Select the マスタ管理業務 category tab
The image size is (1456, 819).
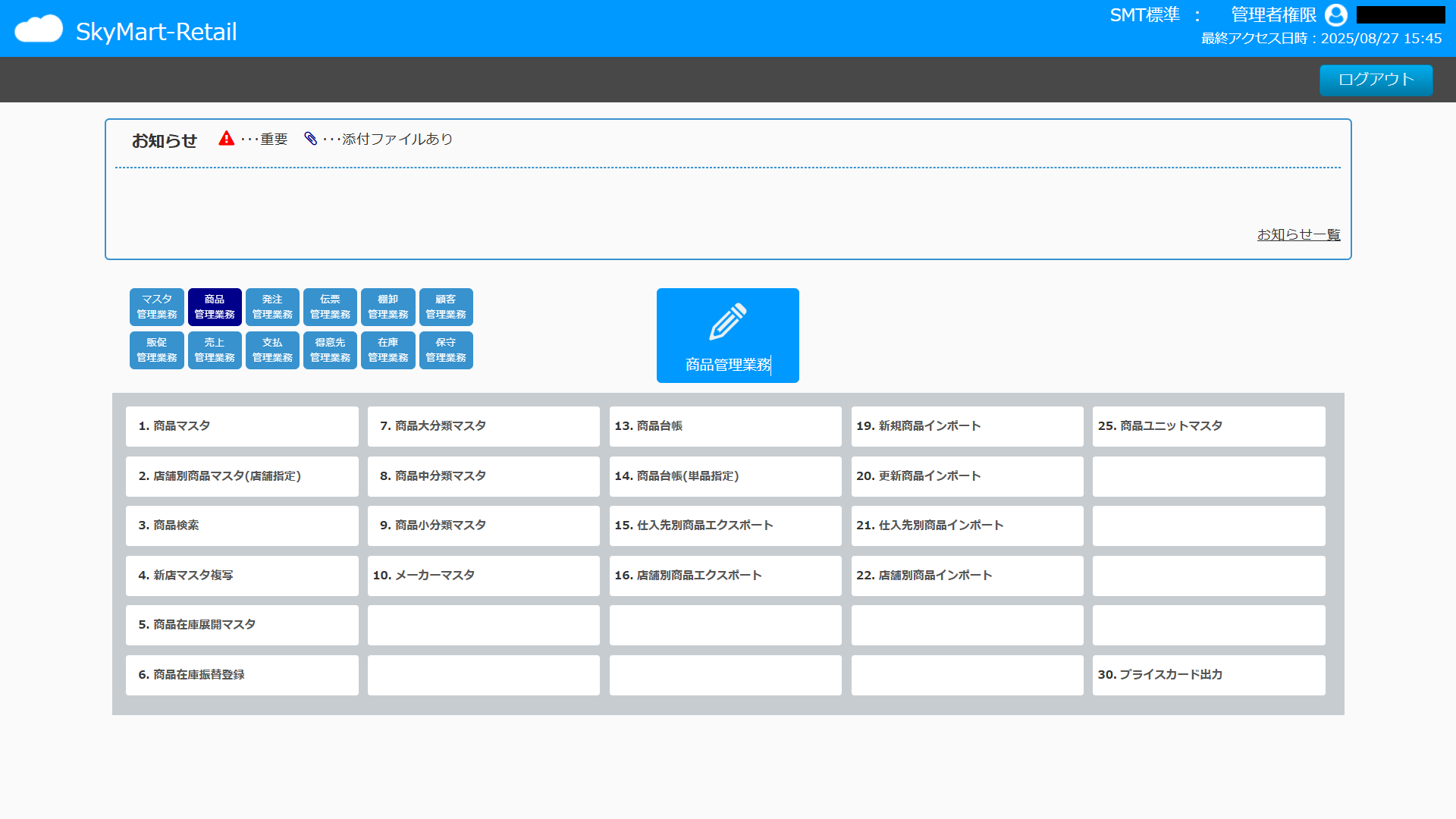click(x=156, y=306)
